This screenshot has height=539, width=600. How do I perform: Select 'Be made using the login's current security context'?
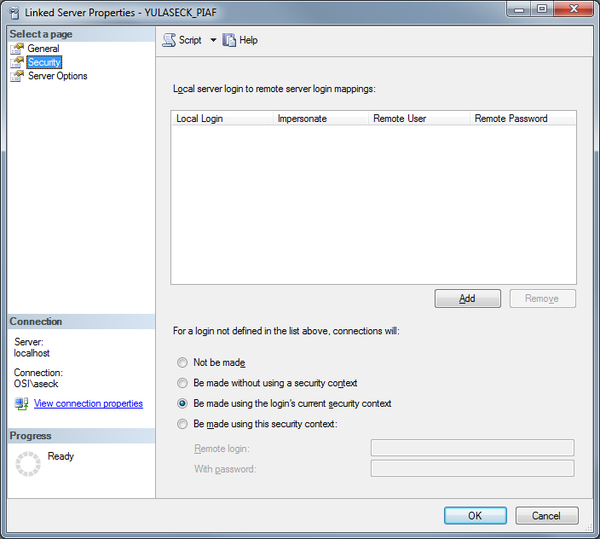coord(182,403)
